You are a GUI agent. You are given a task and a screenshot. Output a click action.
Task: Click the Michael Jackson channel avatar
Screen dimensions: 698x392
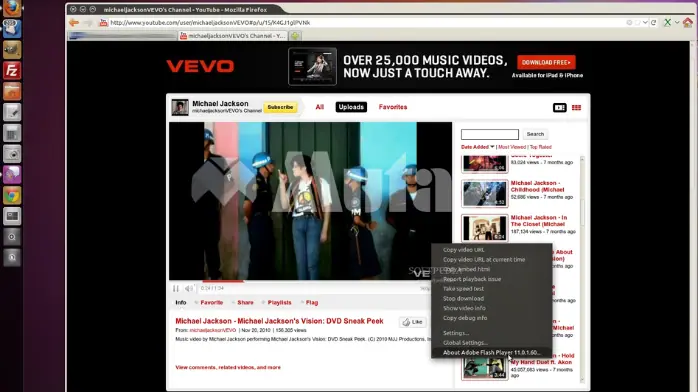click(x=180, y=107)
